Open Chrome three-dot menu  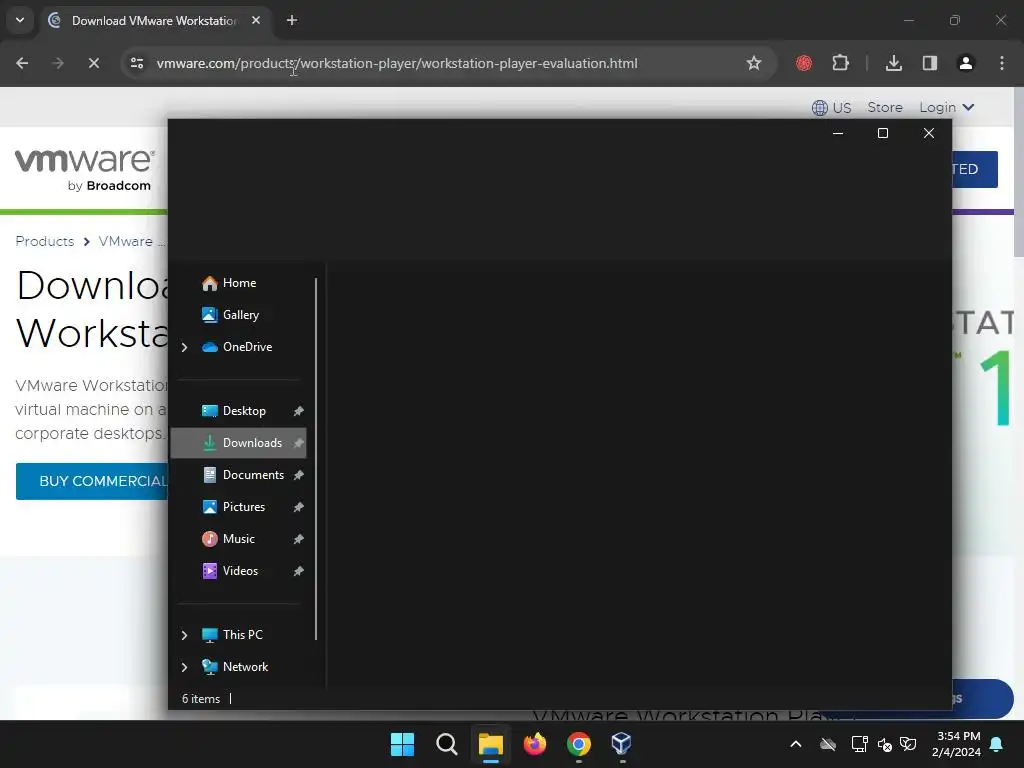(x=1002, y=63)
